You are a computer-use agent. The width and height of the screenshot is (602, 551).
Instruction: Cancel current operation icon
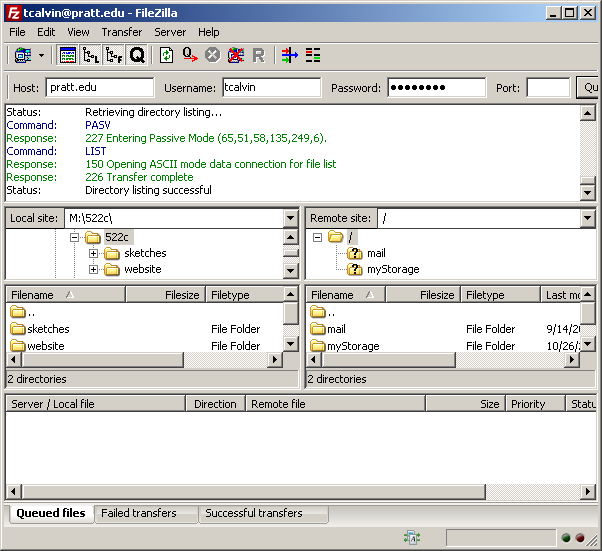[x=213, y=56]
